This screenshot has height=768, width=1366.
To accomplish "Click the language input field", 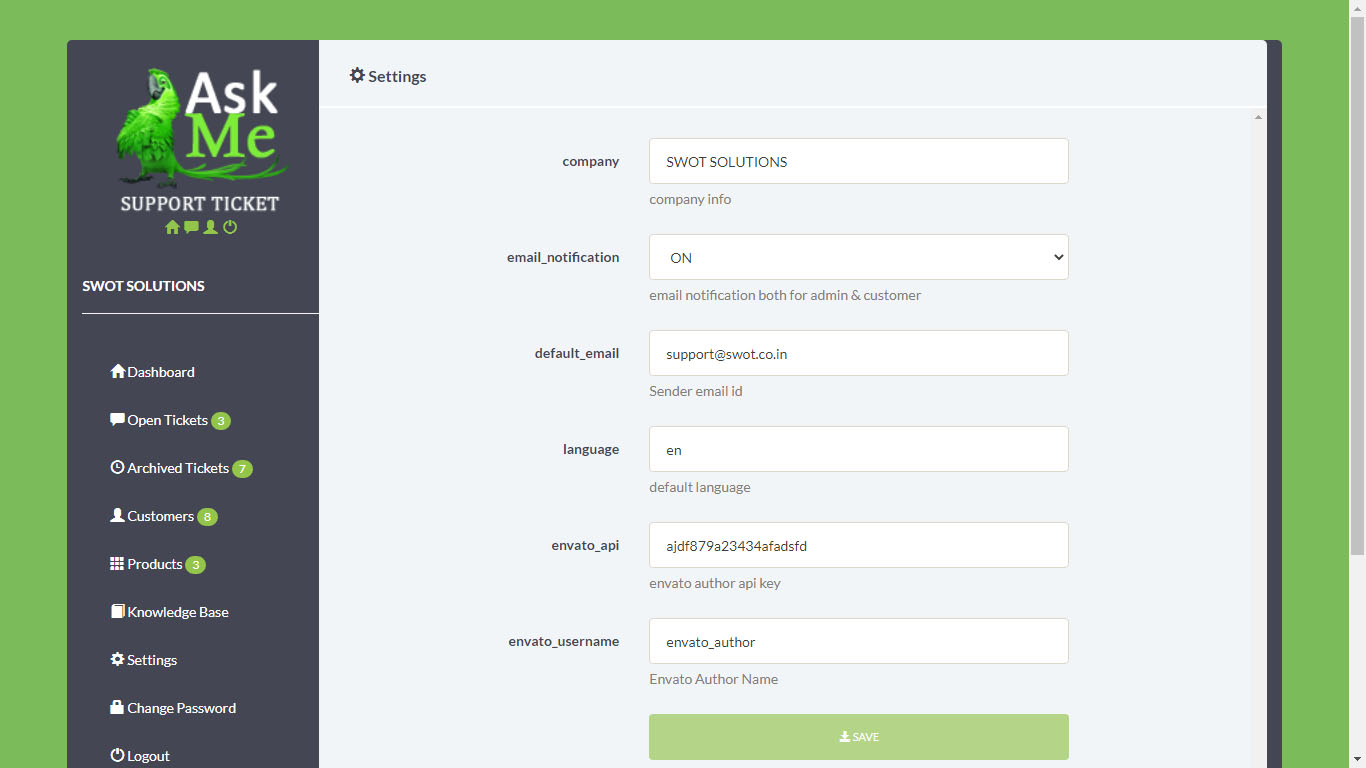I will click(x=859, y=449).
